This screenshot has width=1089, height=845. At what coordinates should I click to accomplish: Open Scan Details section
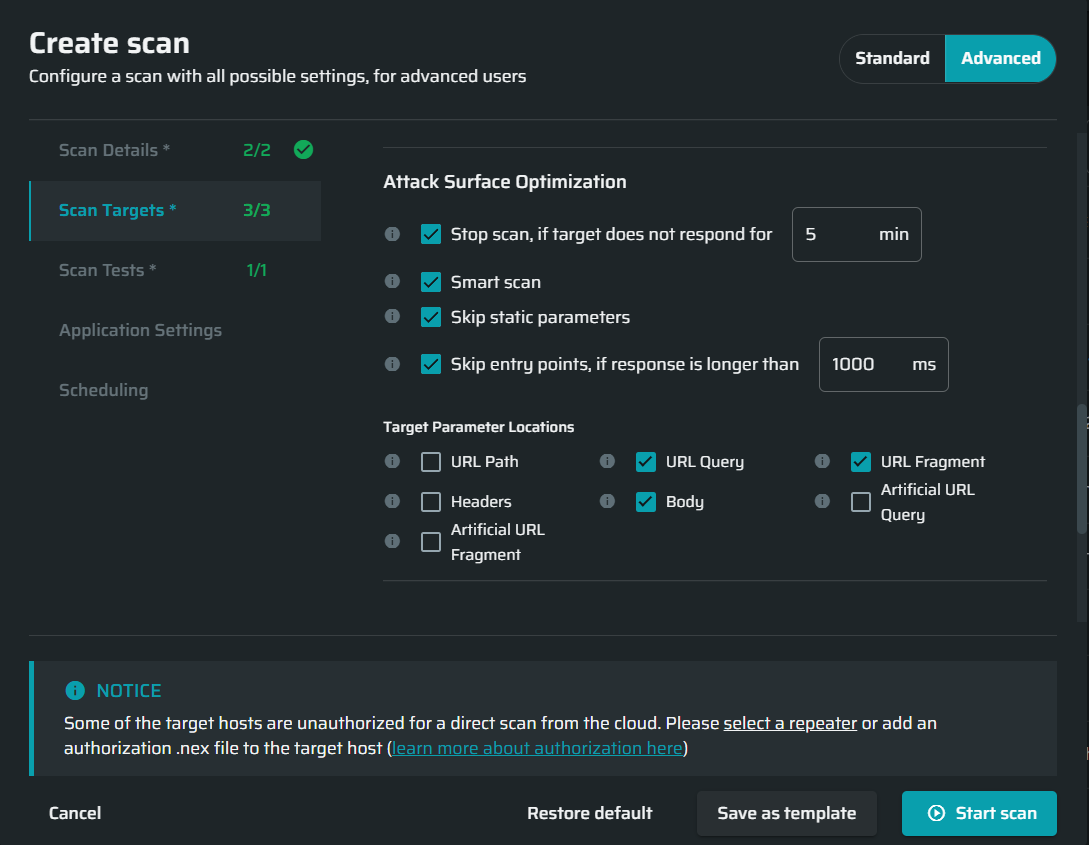pos(175,150)
